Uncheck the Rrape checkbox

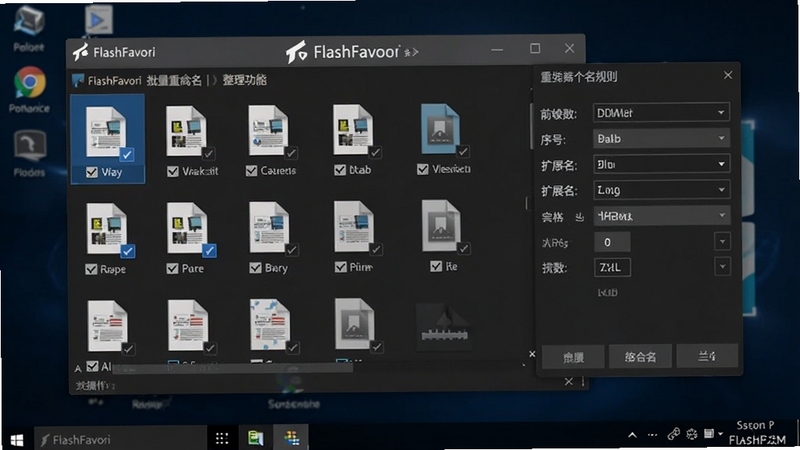91,269
